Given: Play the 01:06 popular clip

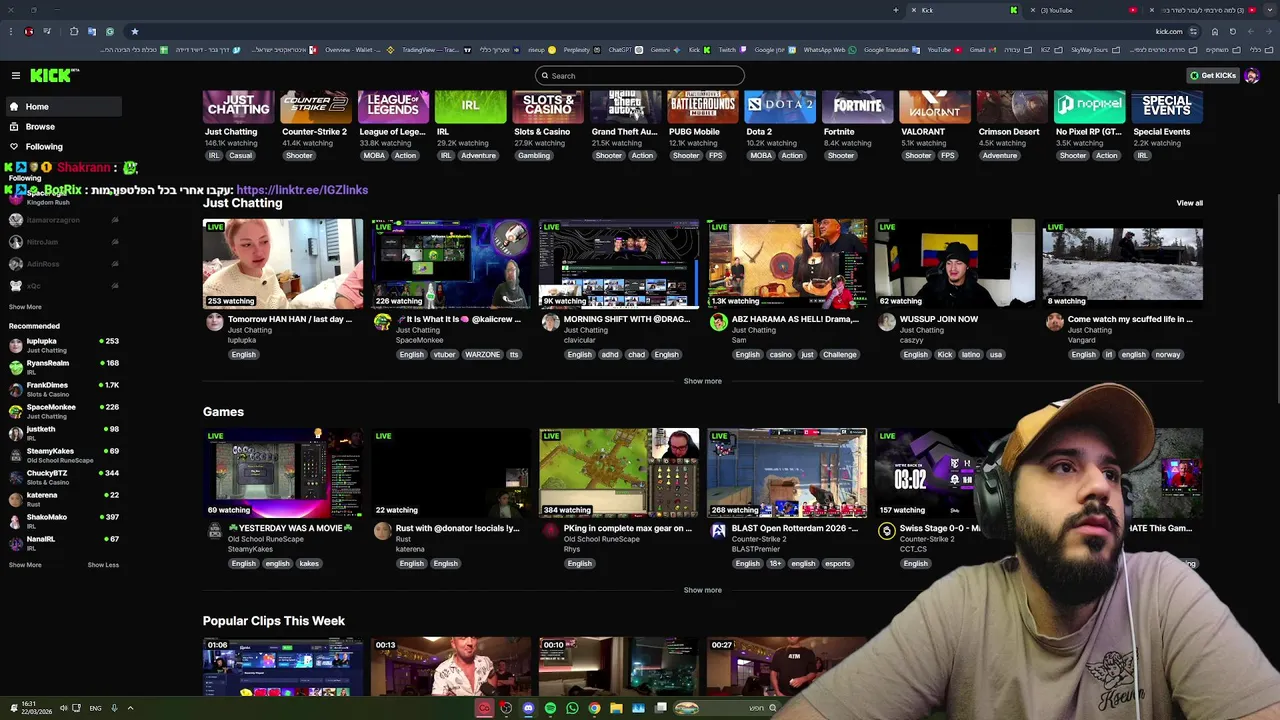Looking at the screenshot, I should coord(283,666).
